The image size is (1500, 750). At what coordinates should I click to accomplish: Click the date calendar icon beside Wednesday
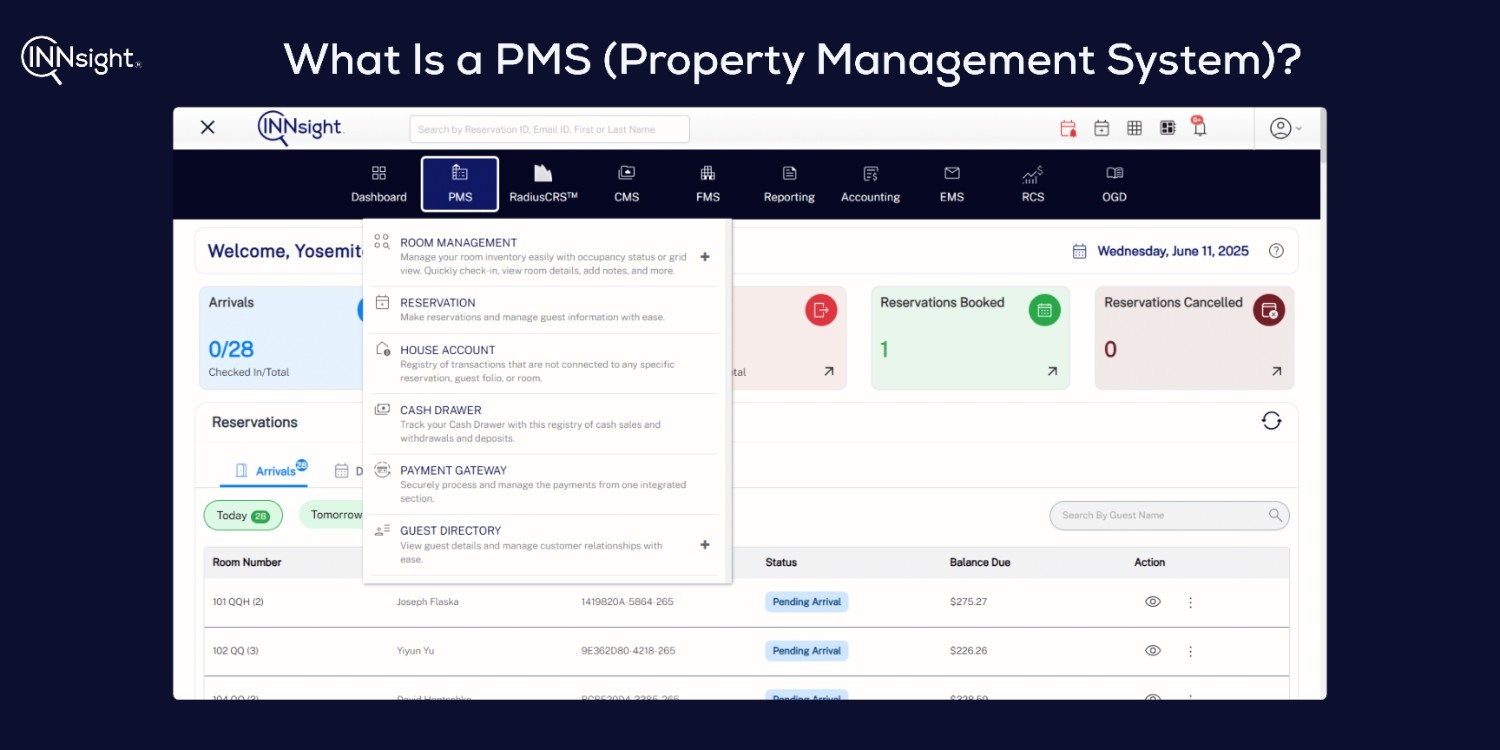tap(1079, 251)
